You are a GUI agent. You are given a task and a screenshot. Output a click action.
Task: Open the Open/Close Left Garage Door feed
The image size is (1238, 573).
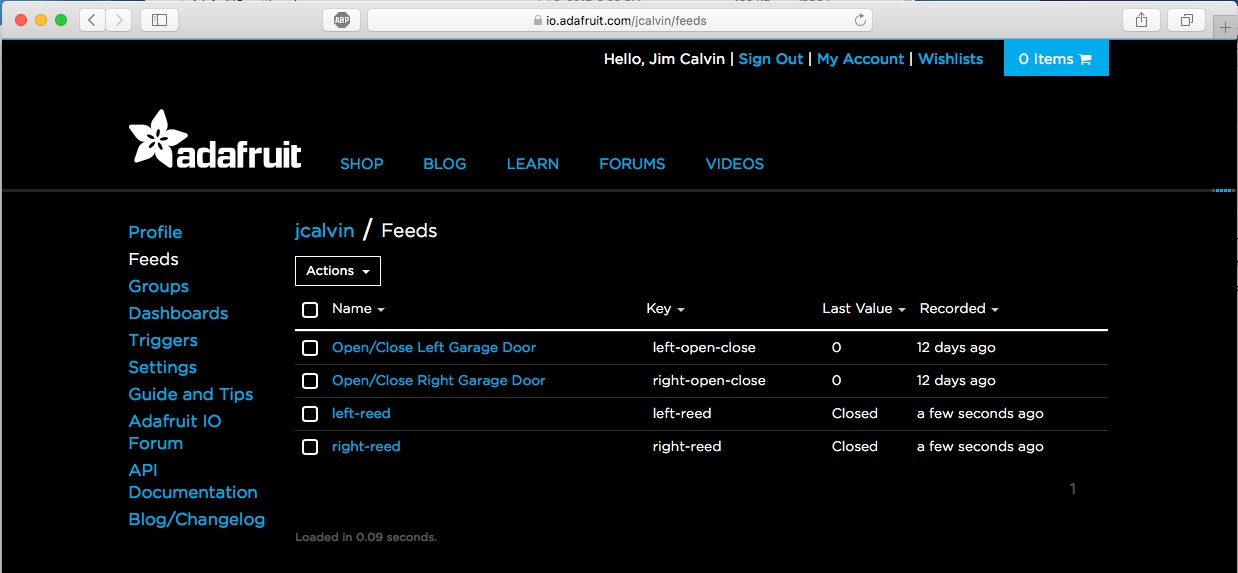tap(434, 347)
